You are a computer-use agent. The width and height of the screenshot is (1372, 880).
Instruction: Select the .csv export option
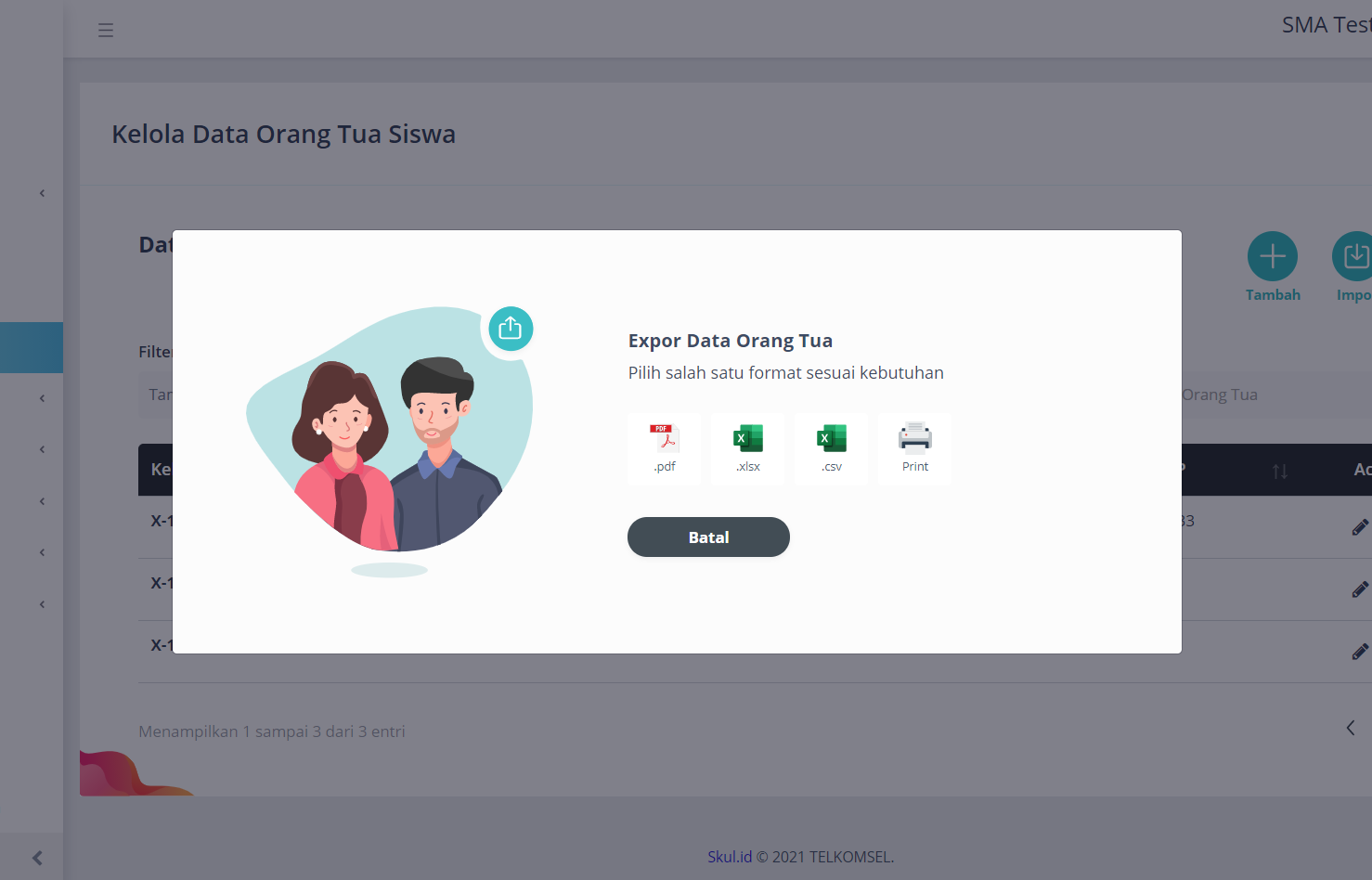[831, 448]
